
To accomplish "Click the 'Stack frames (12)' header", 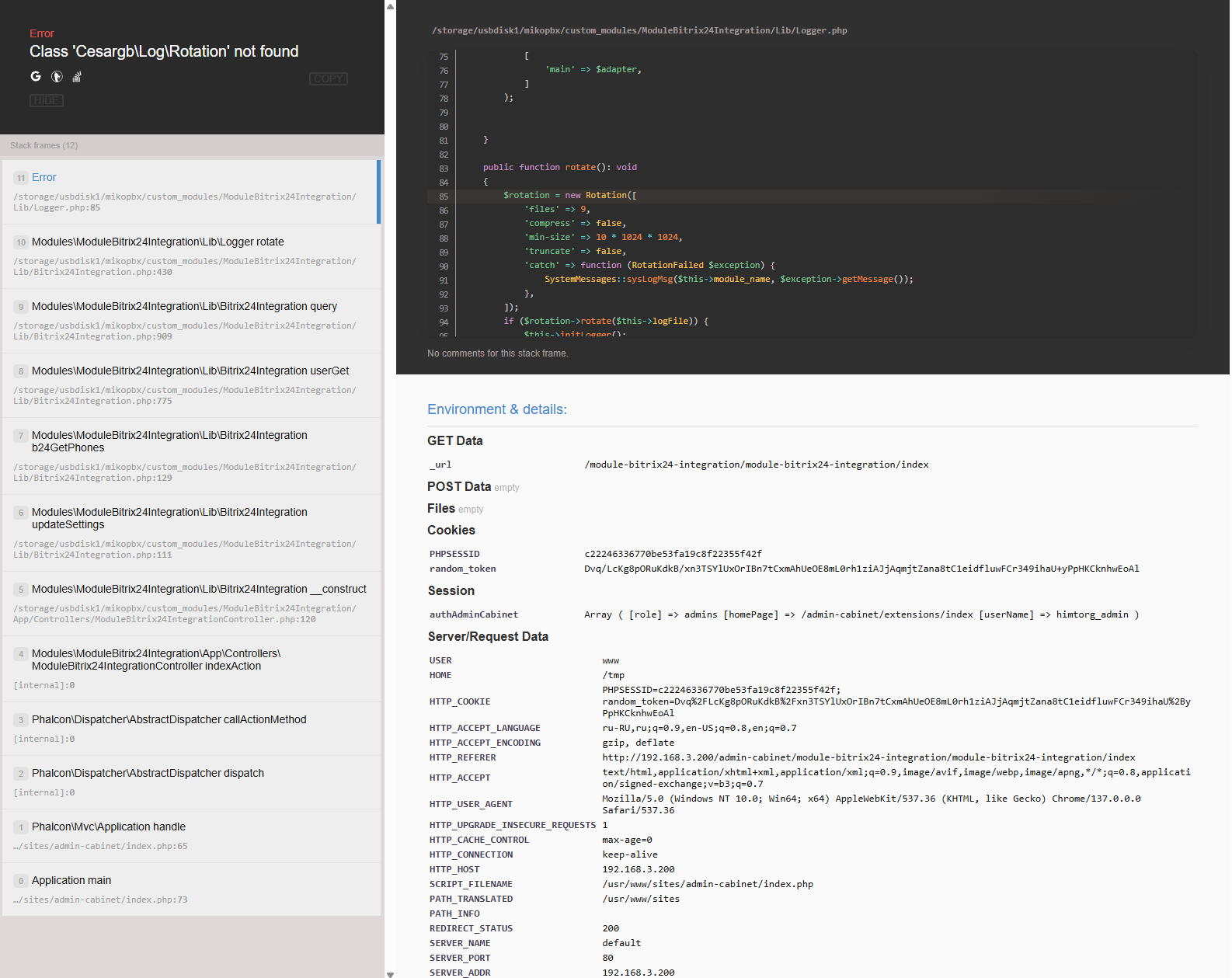I will [44, 145].
